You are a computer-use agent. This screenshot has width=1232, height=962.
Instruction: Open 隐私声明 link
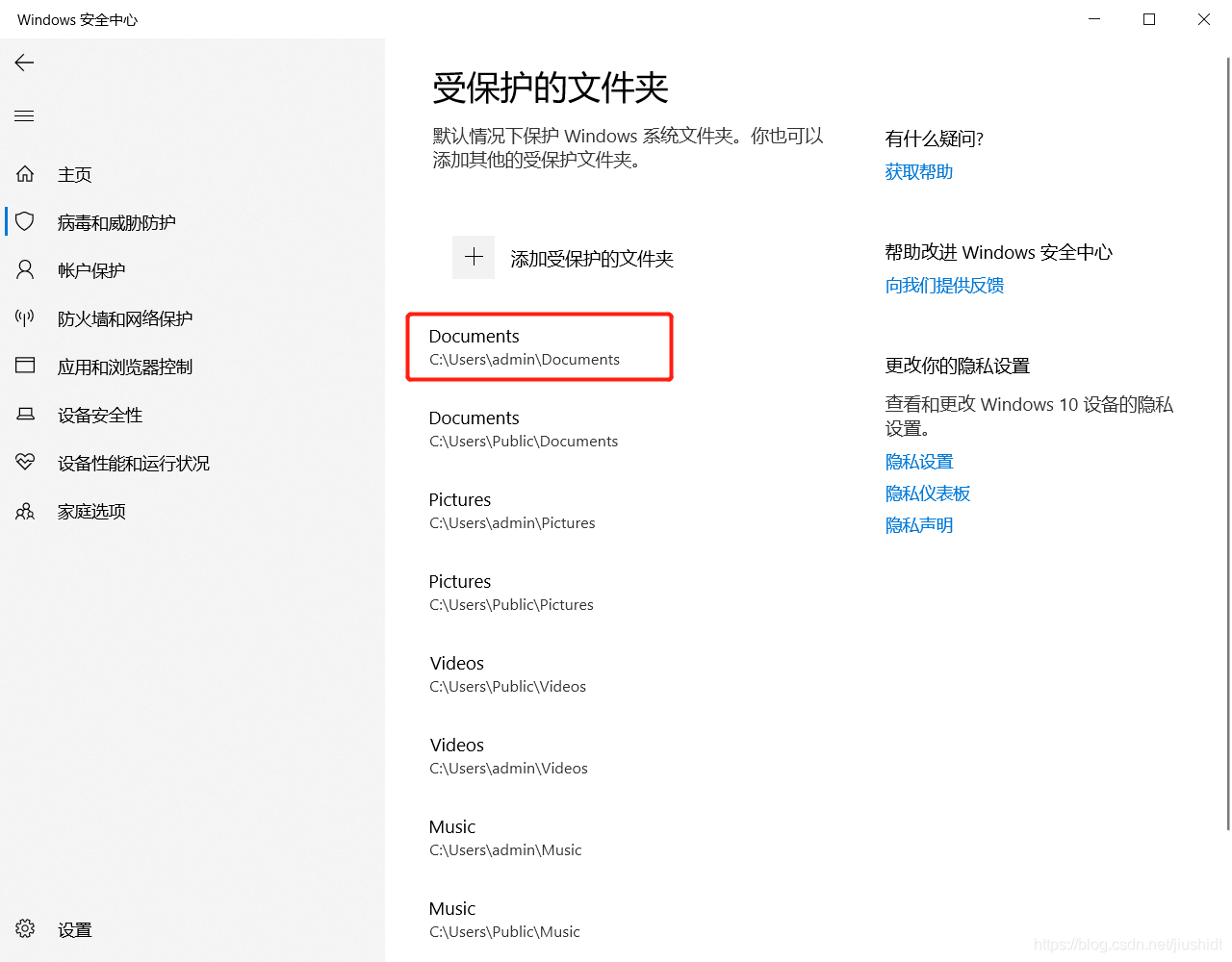click(x=919, y=525)
